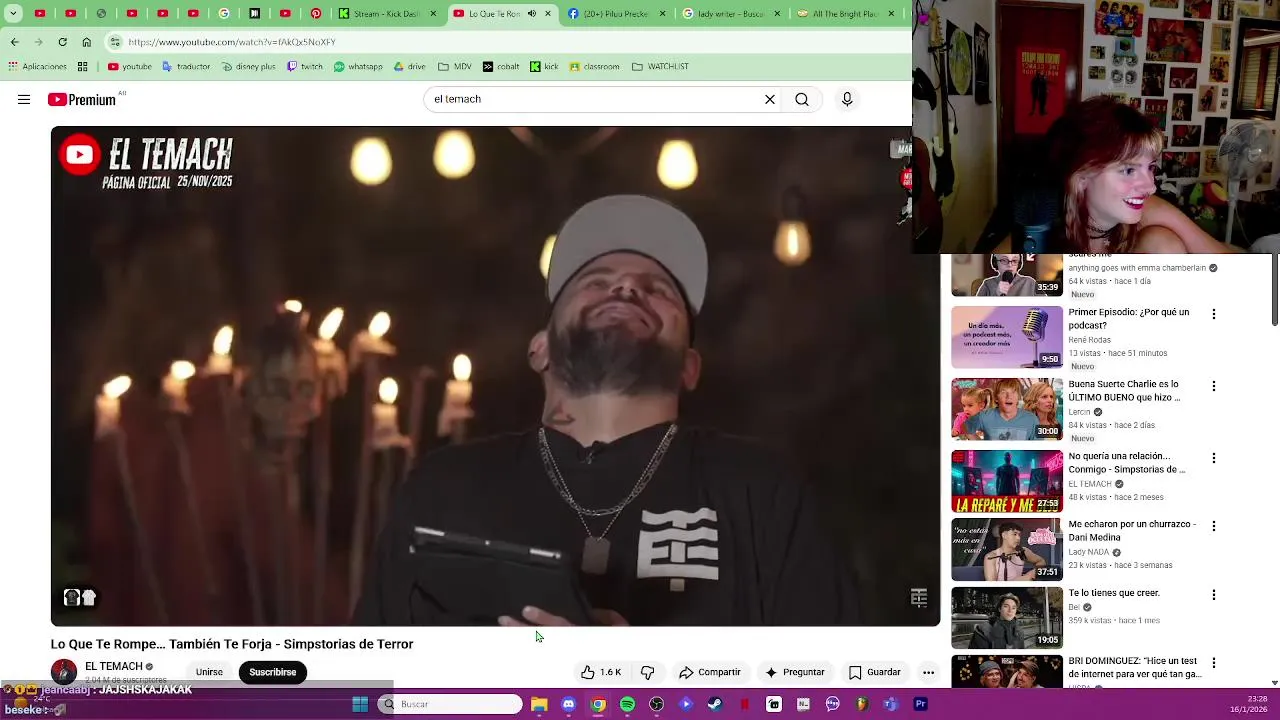Open options for Primer Episodio video

coord(1214,314)
